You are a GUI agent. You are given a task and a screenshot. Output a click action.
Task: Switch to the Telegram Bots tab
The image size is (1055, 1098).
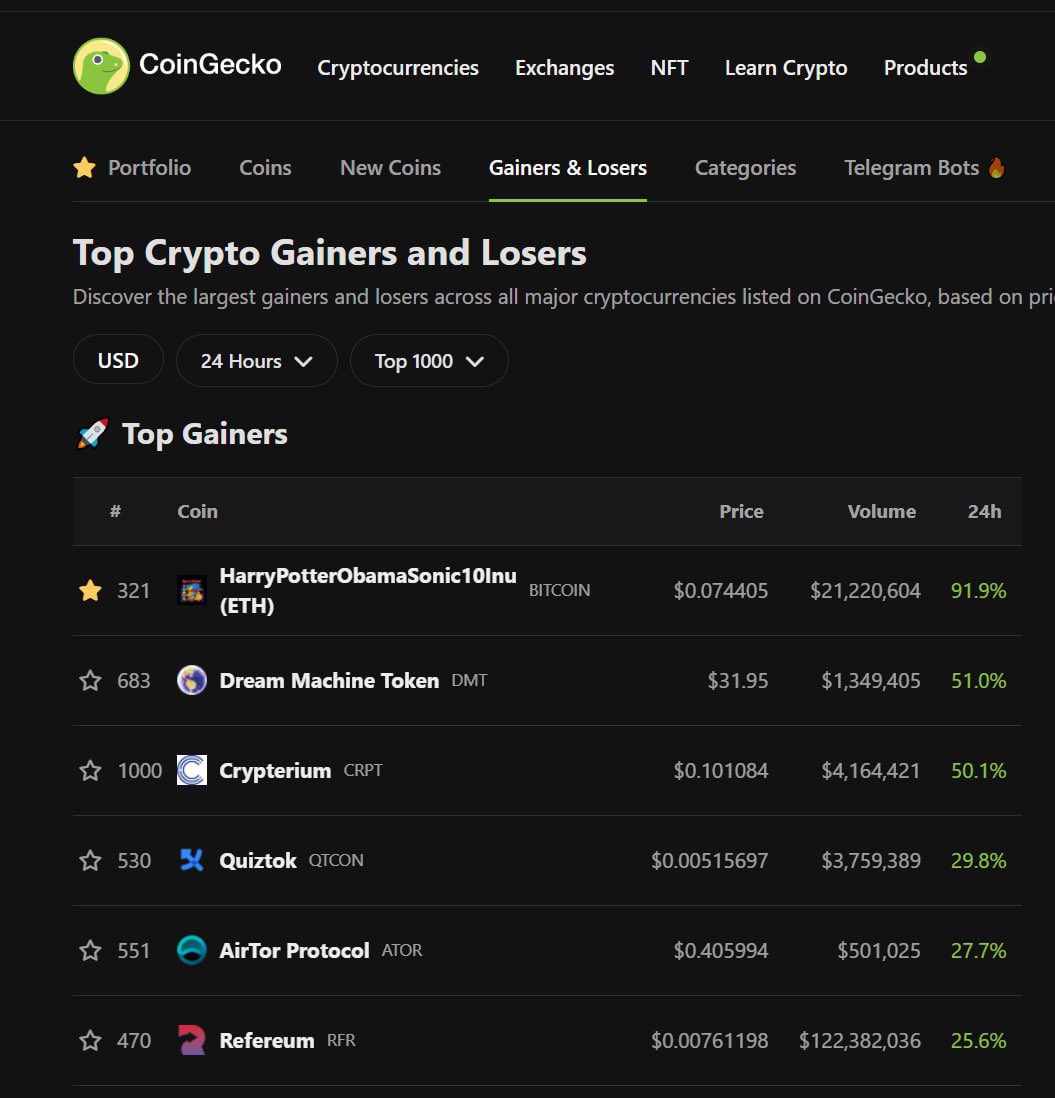click(911, 168)
